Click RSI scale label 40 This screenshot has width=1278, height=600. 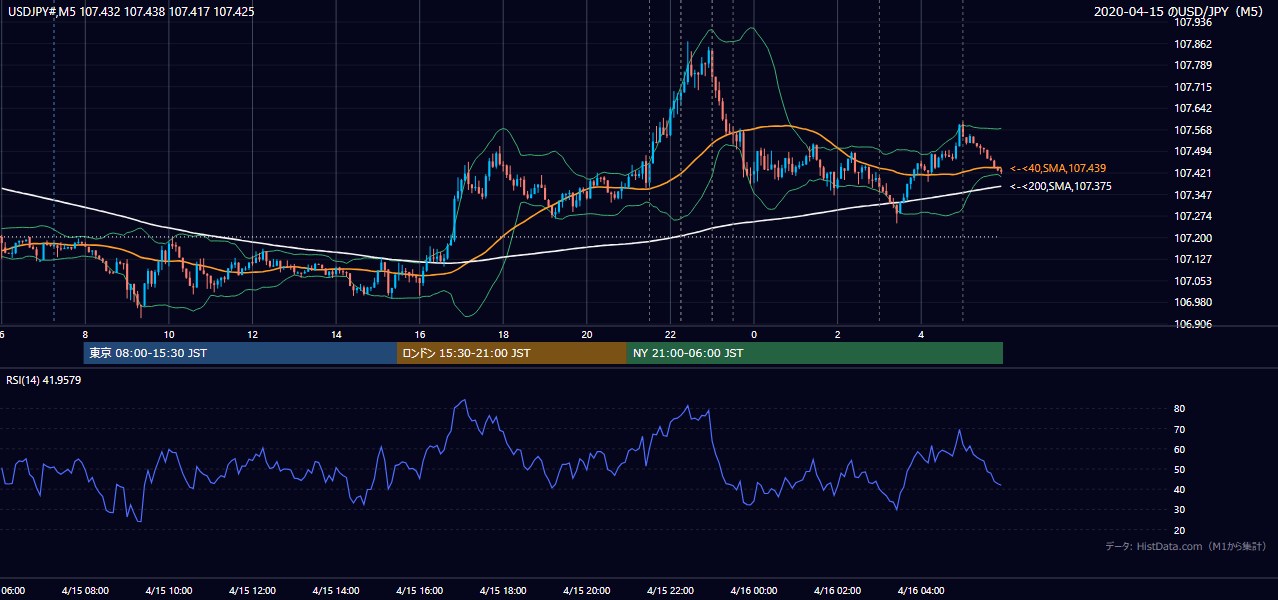pyautogui.click(x=1180, y=489)
